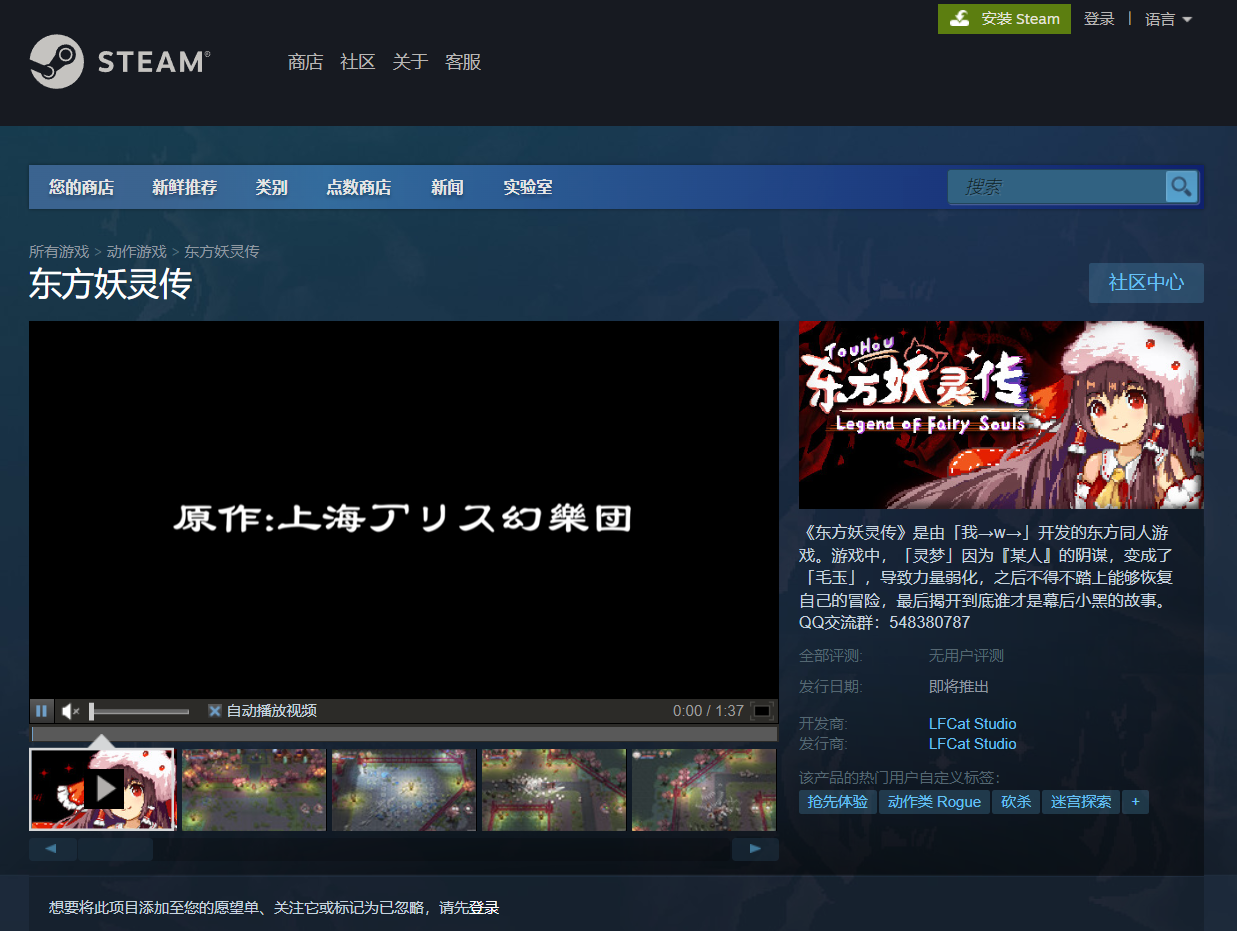Image resolution: width=1237 pixels, height=931 pixels.
Task: Disable 自动播放视频 autoplay option
Action: click(x=214, y=710)
